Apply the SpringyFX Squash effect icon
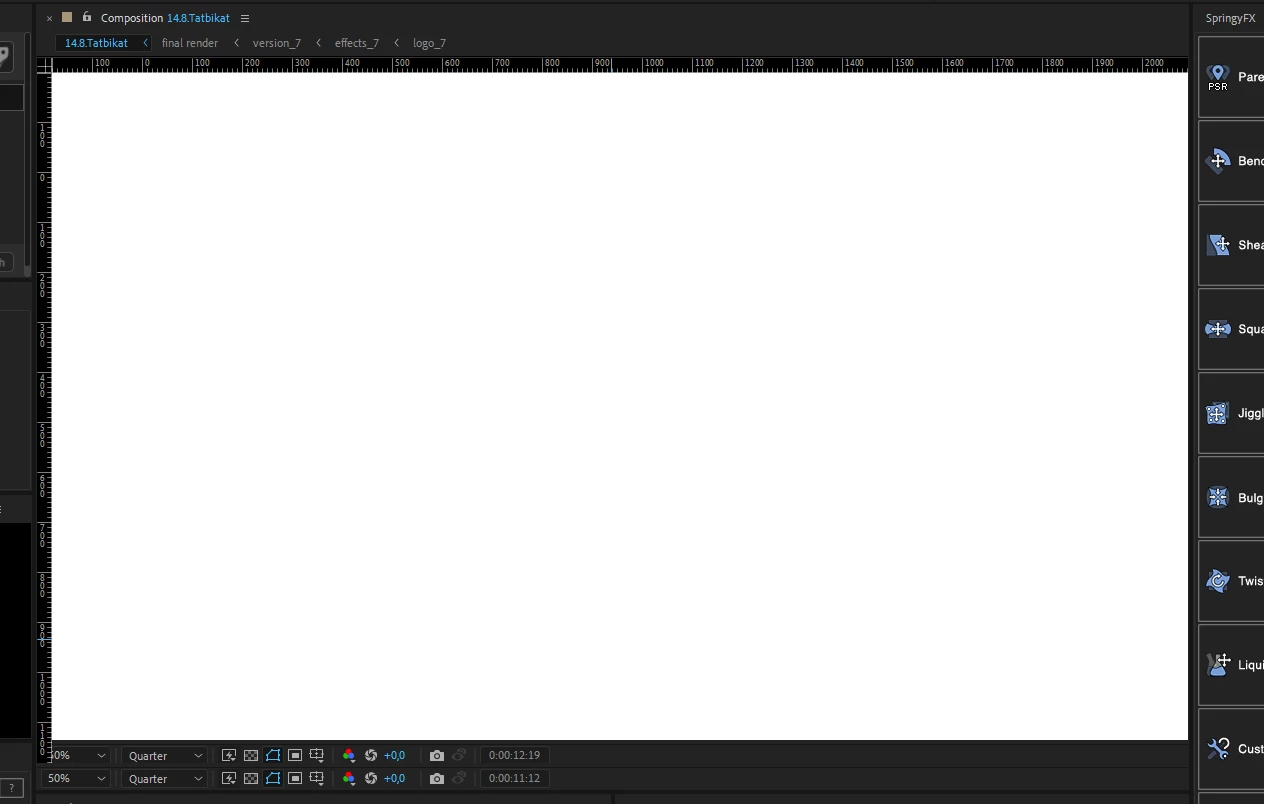Screen dimensions: 1264x804 coord(1217,329)
